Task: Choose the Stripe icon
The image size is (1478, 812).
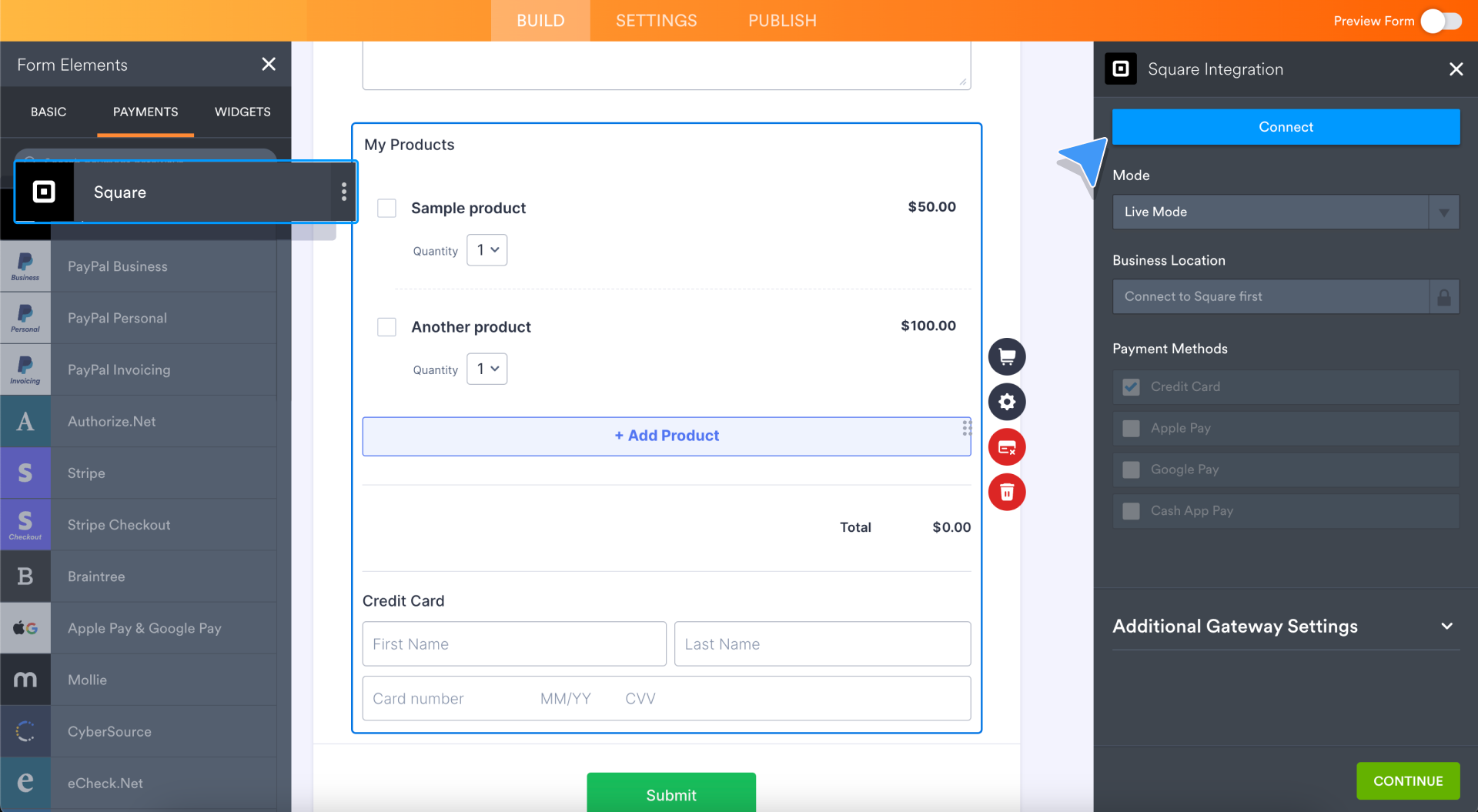Action: click(x=25, y=473)
